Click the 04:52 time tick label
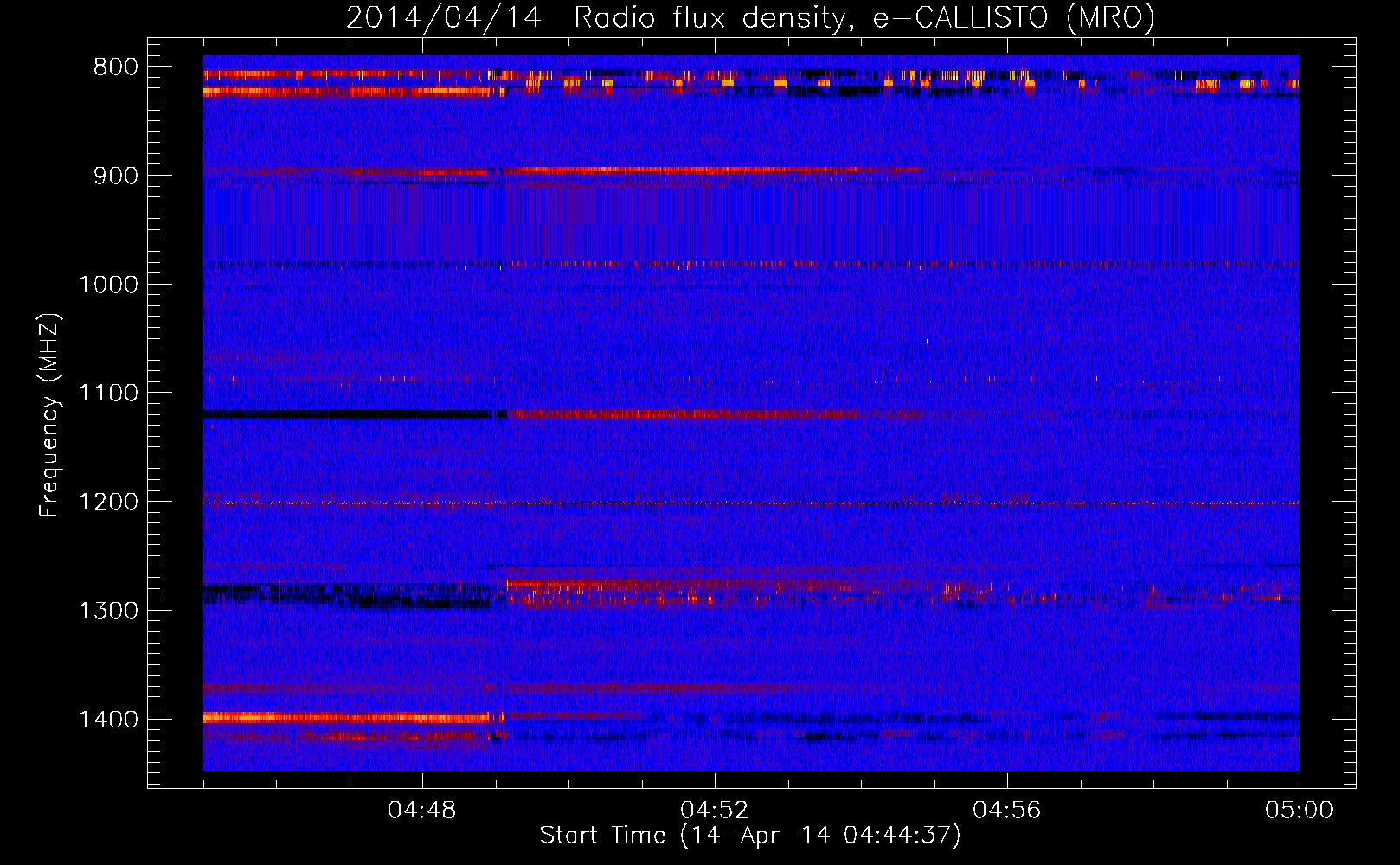Viewport: 1400px width, 865px height. 715,811
